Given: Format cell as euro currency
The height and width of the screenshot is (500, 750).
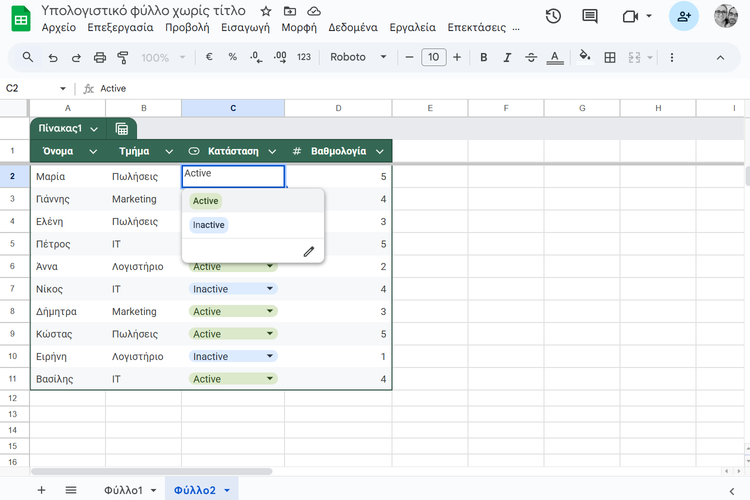Looking at the screenshot, I should tap(209, 57).
